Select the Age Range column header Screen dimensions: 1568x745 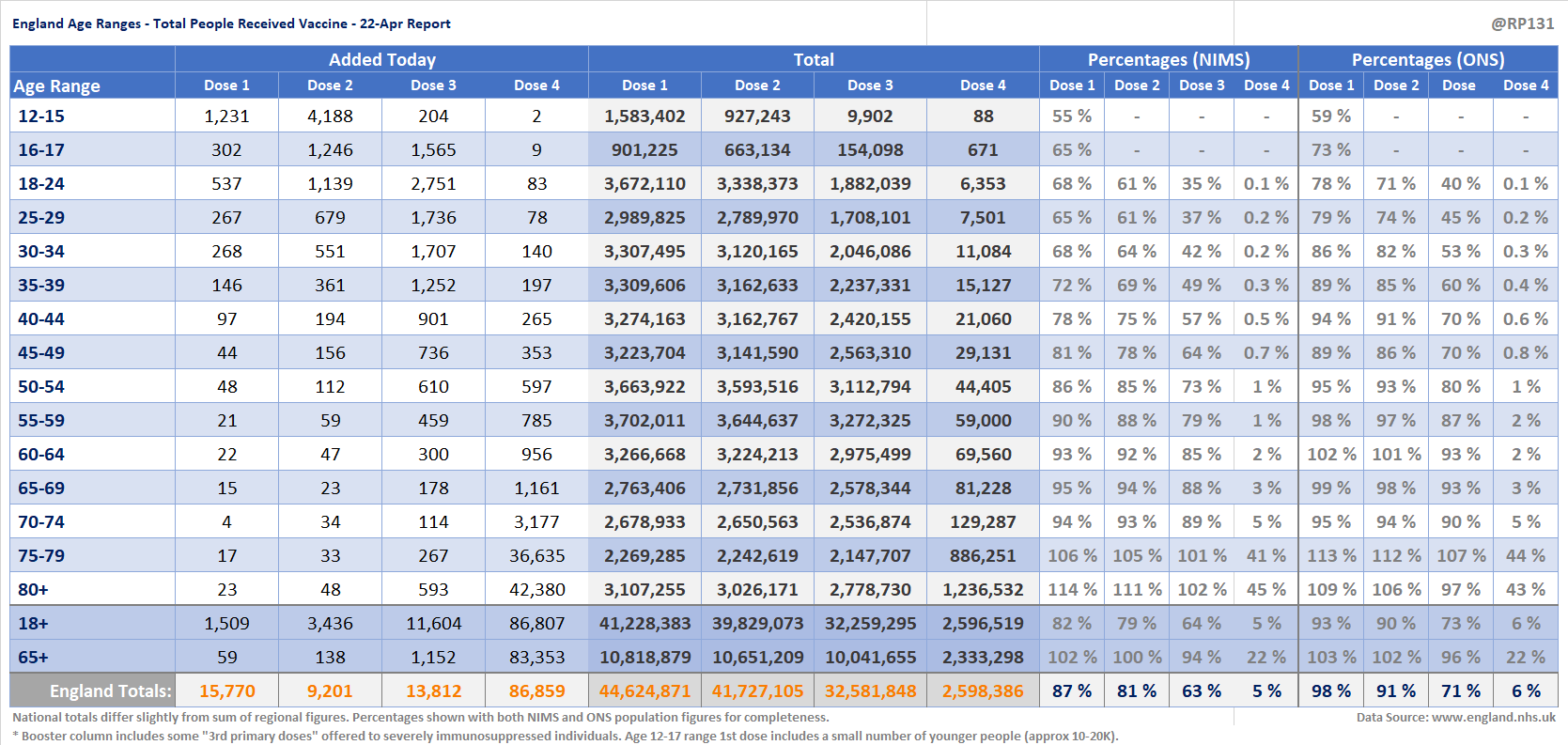56,85
